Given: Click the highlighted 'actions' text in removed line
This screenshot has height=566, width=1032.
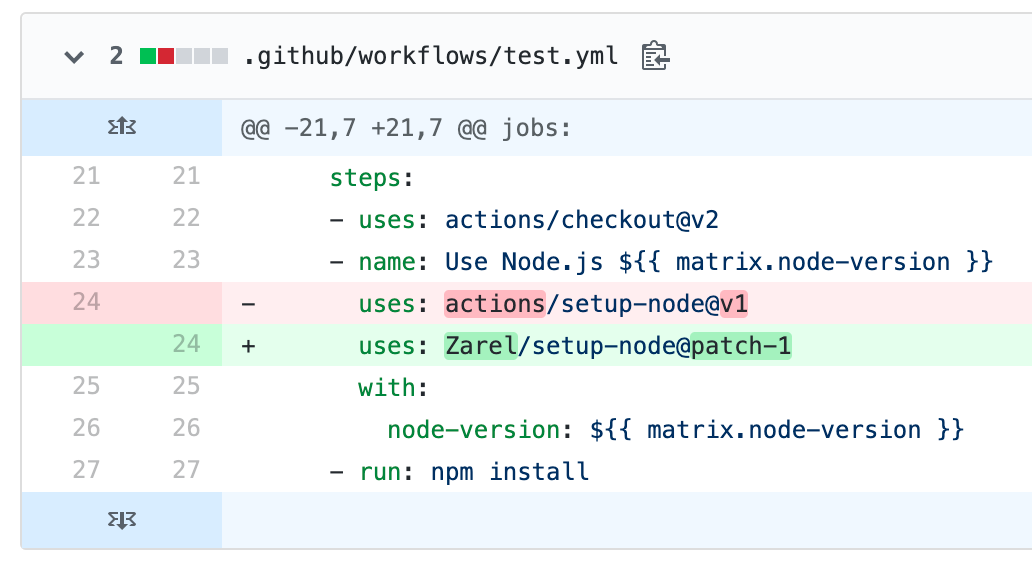Looking at the screenshot, I should 495,303.
